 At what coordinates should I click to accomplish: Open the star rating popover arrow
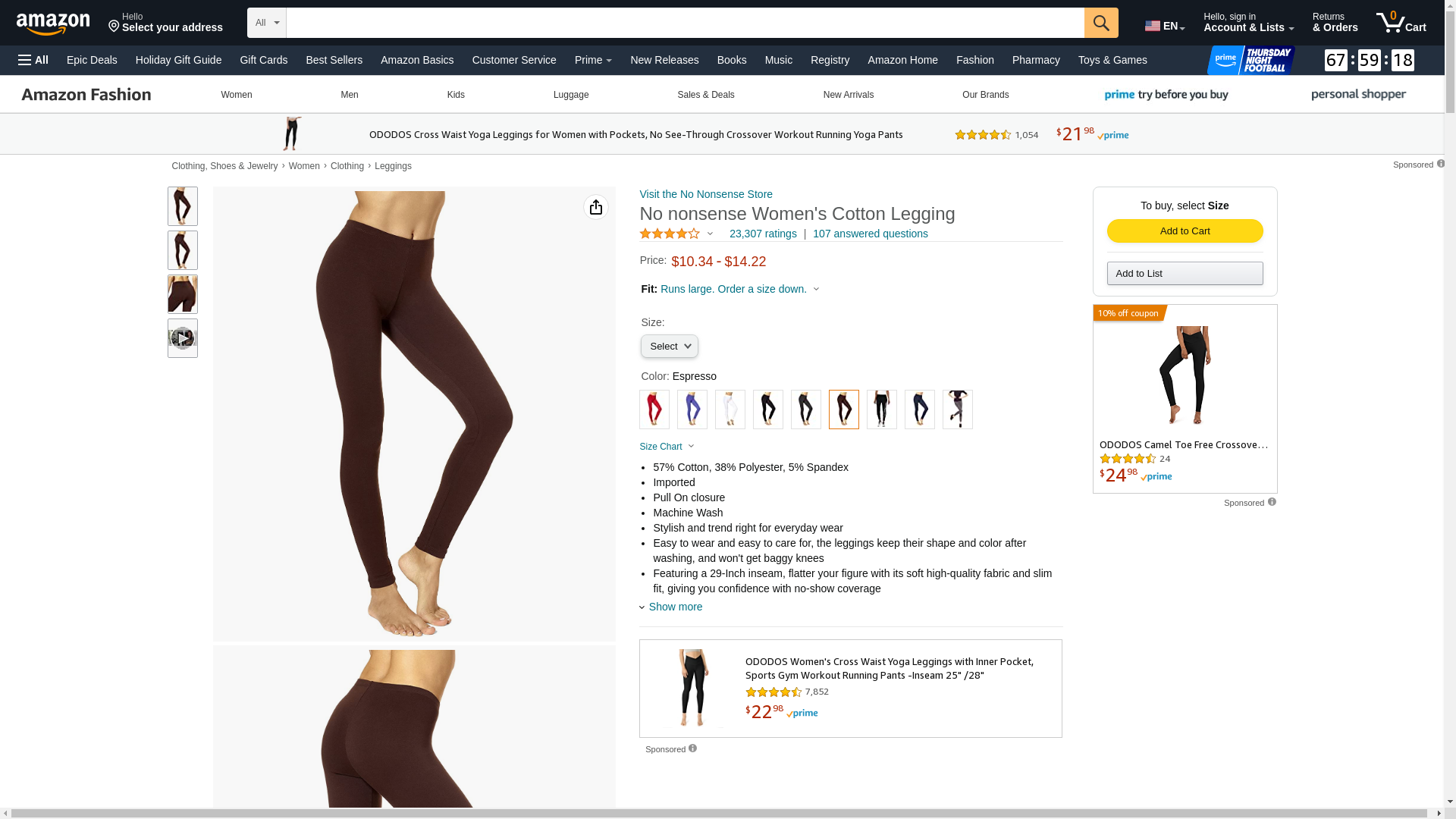point(710,234)
